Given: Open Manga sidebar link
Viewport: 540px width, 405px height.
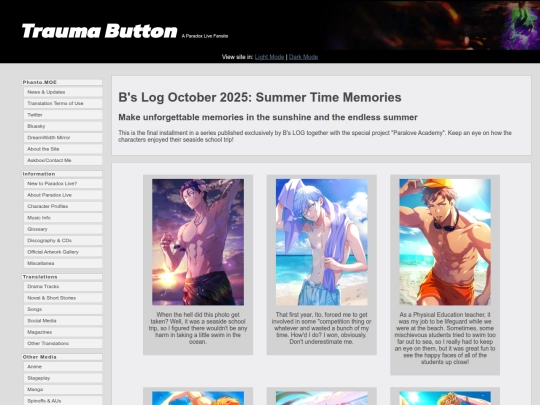Looking at the screenshot, I should click(63, 390).
